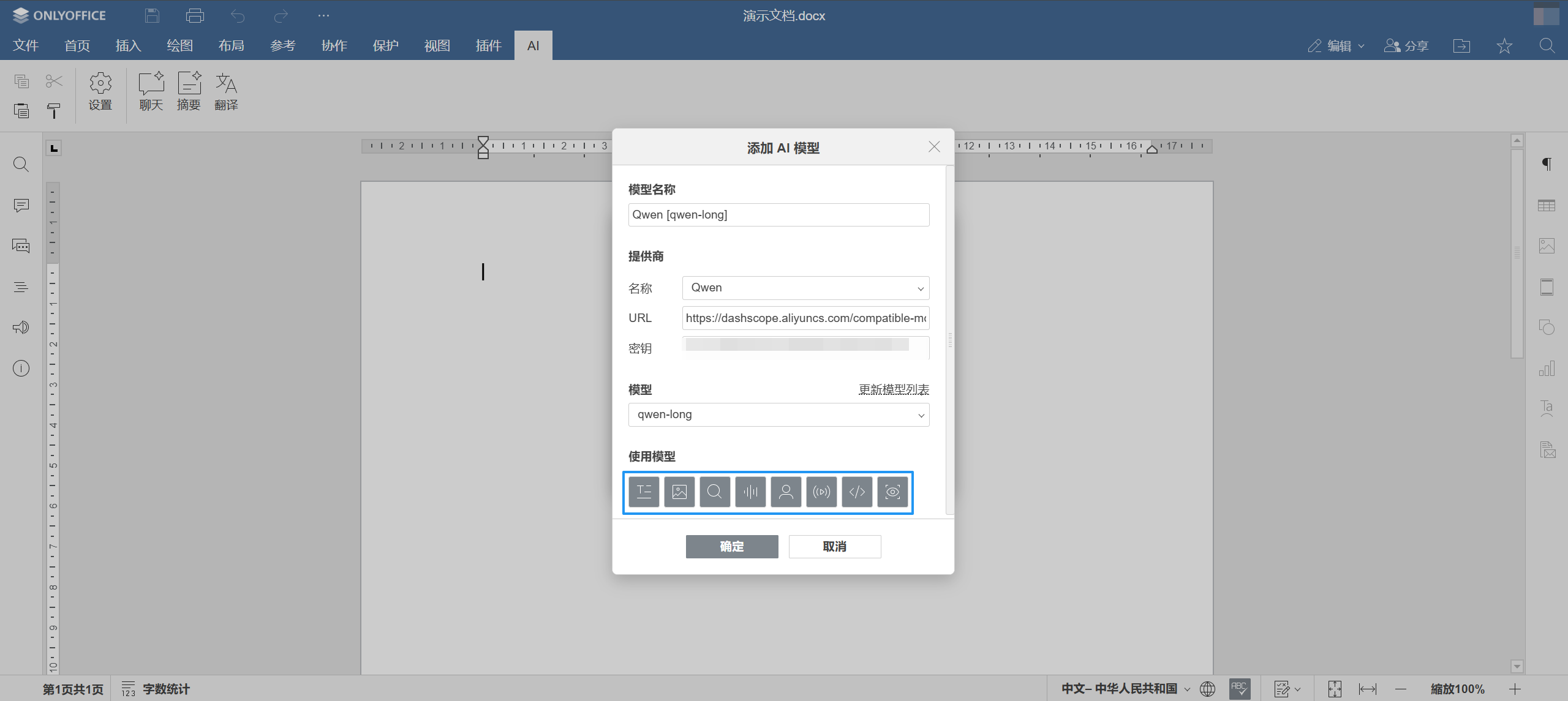Toggle the vision capability for model
The image size is (1568, 701).
click(x=892, y=492)
